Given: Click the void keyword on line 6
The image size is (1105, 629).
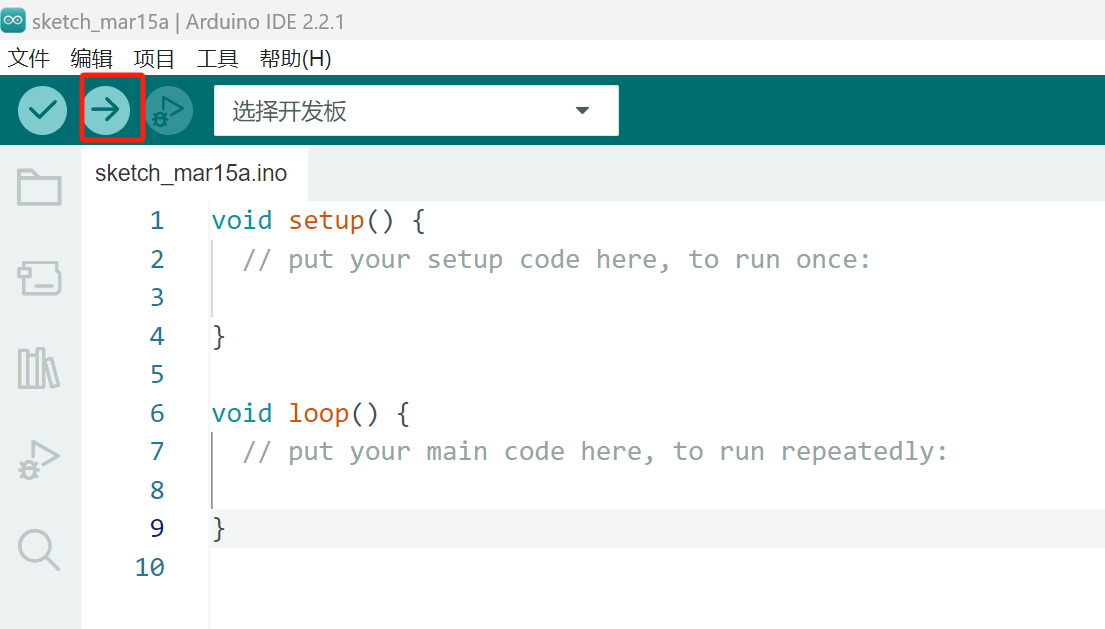Looking at the screenshot, I should click(242, 413).
